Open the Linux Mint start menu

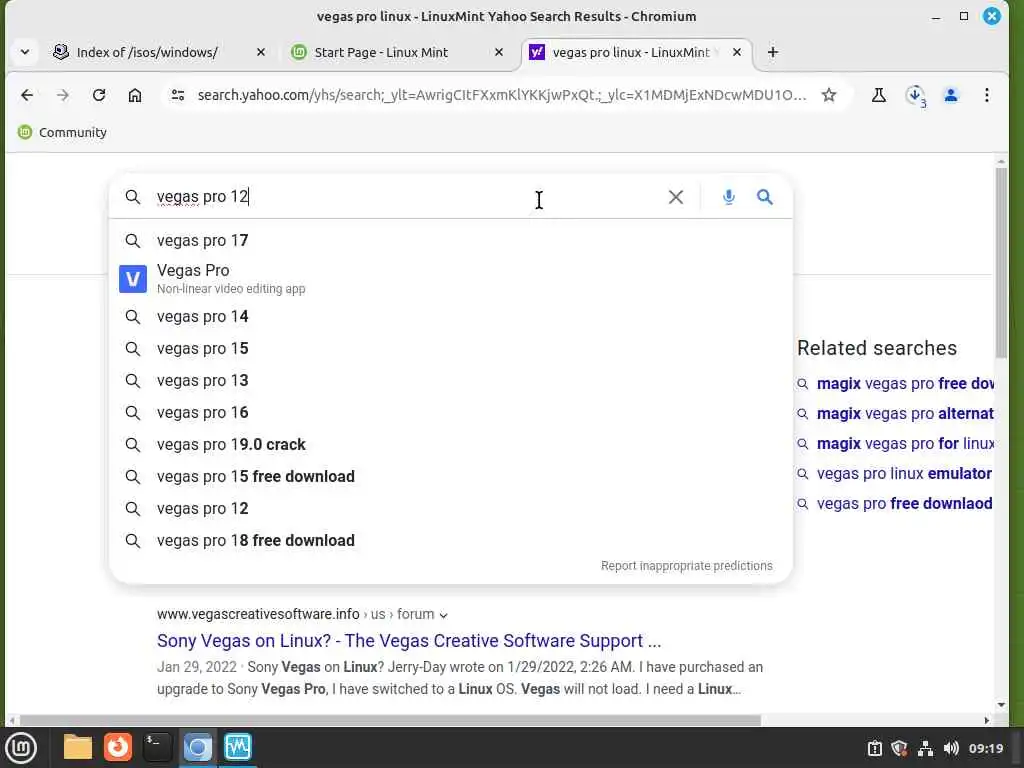21,748
